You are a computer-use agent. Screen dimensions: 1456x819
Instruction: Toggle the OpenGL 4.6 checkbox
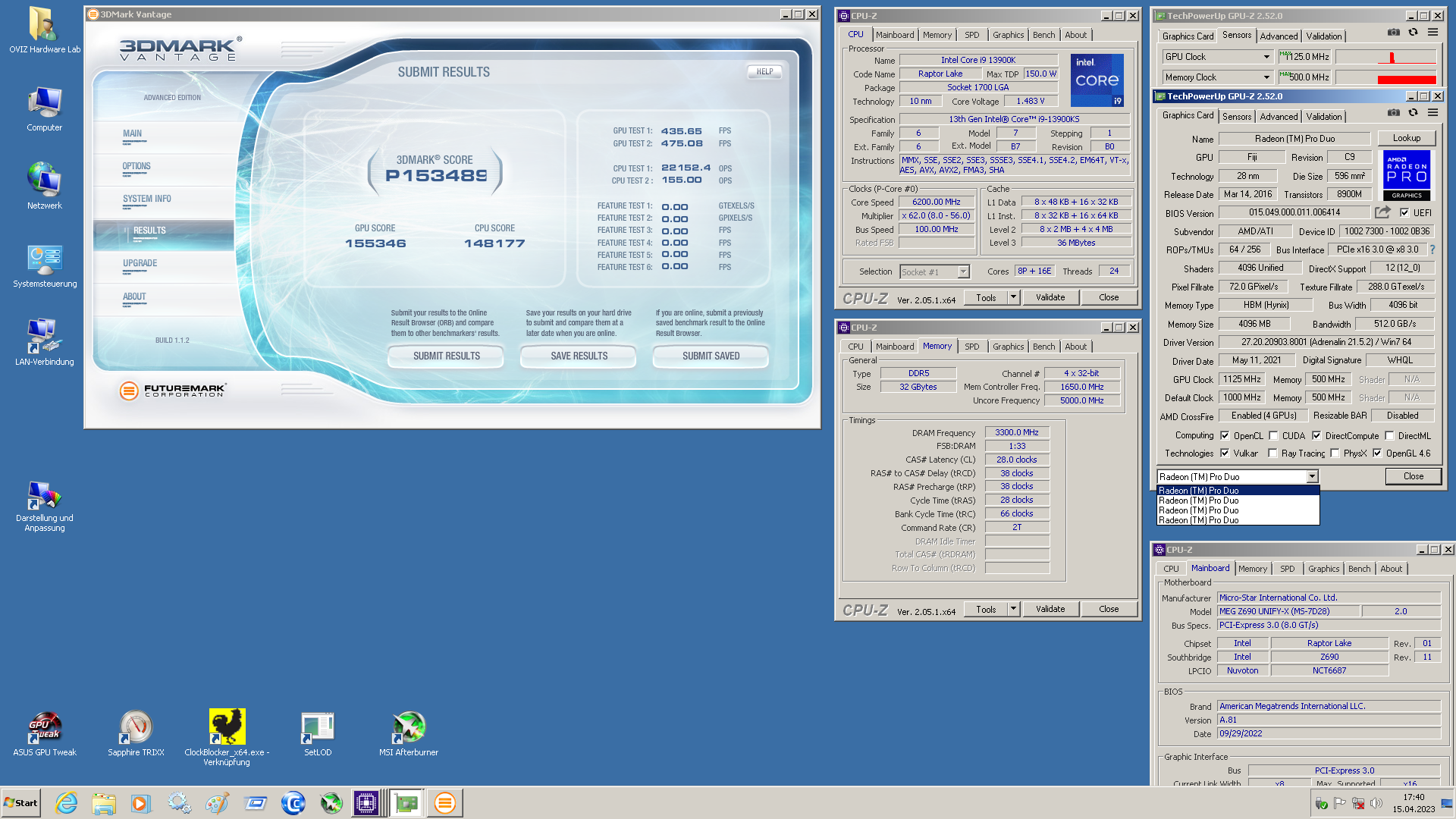[x=1377, y=453]
